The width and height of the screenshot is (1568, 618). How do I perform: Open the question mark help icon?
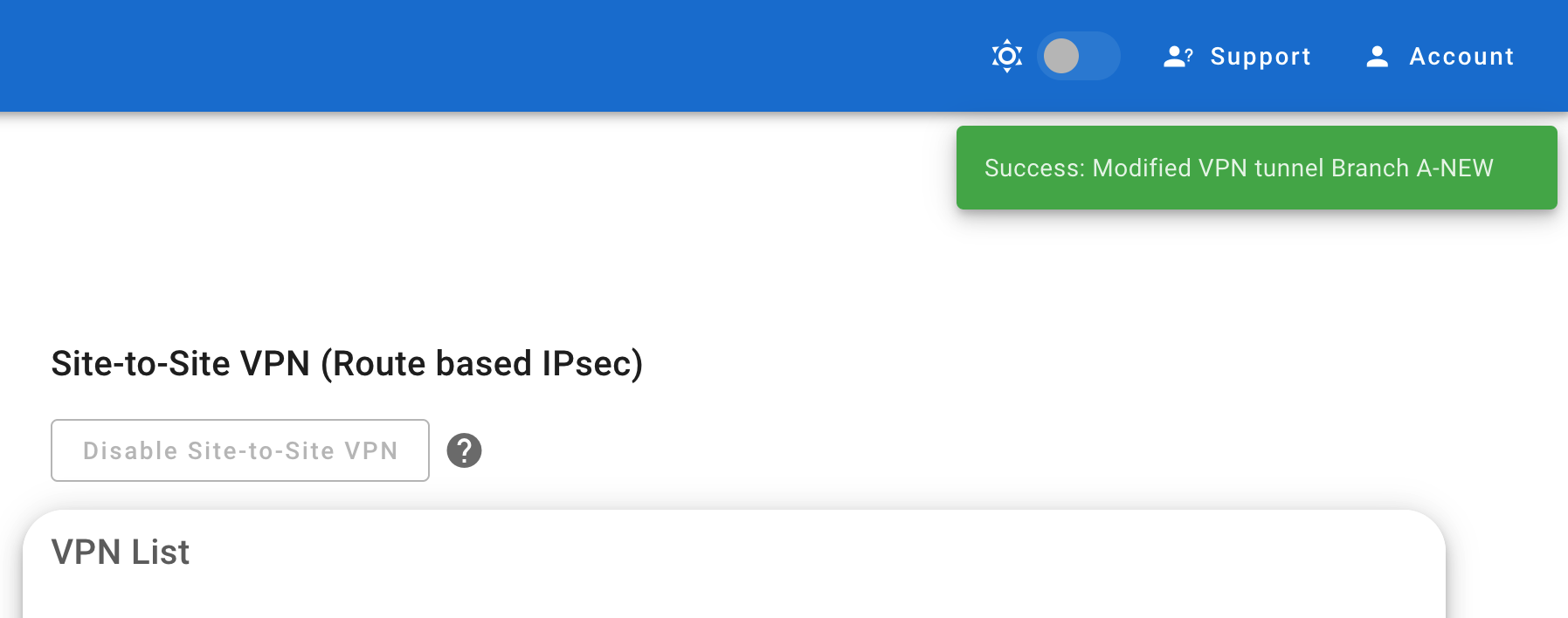click(x=464, y=450)
